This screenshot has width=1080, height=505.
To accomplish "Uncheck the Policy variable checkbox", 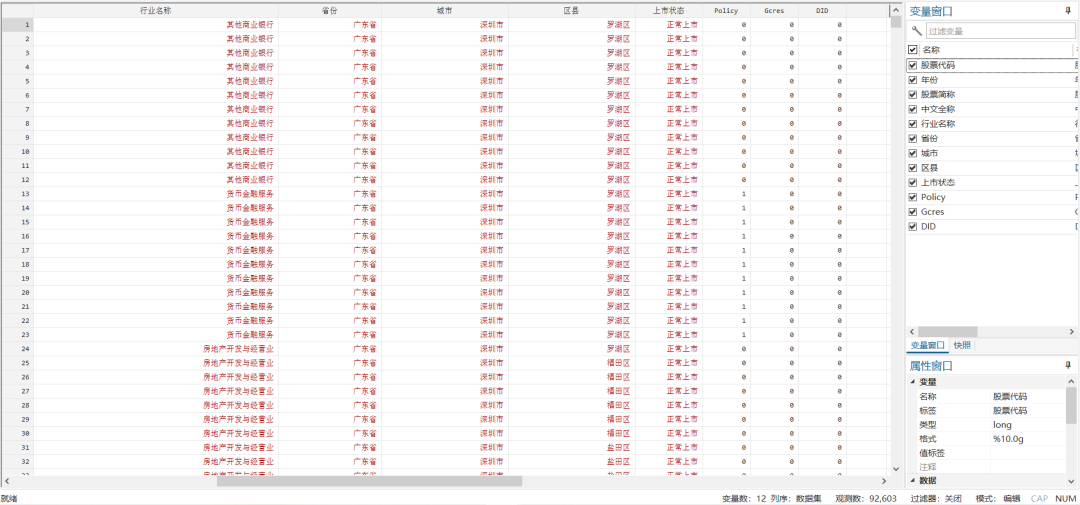I will tap(913, 197).
